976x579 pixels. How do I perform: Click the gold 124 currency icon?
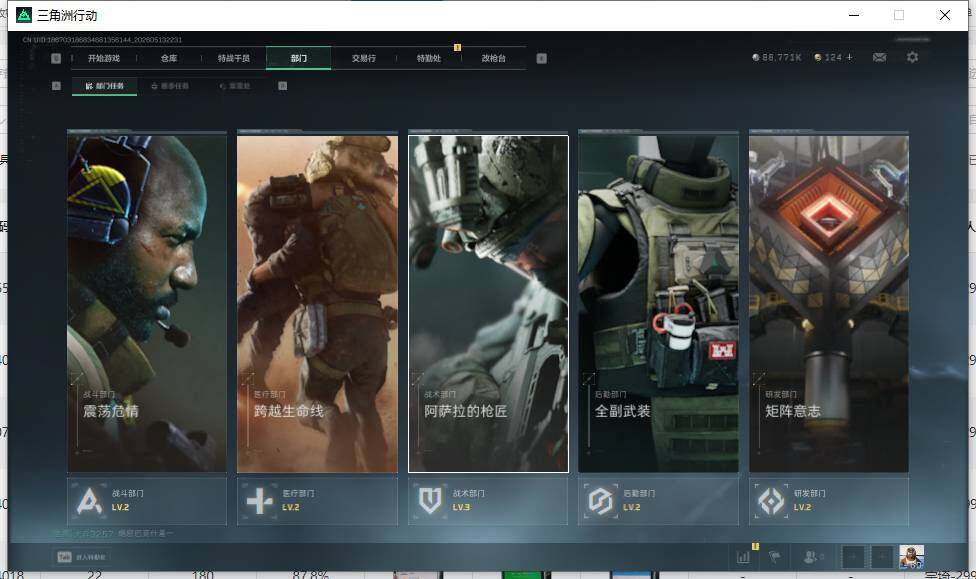818,57
